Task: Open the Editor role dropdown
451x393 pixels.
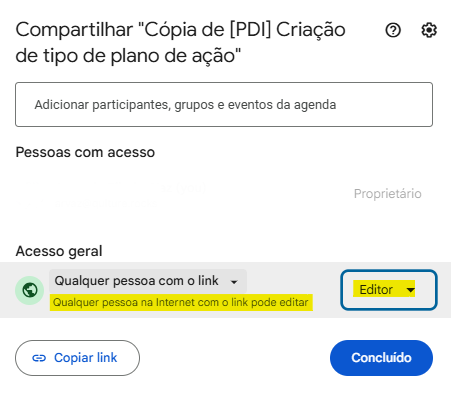Action: pyautogui.click(x=389, y=290)
